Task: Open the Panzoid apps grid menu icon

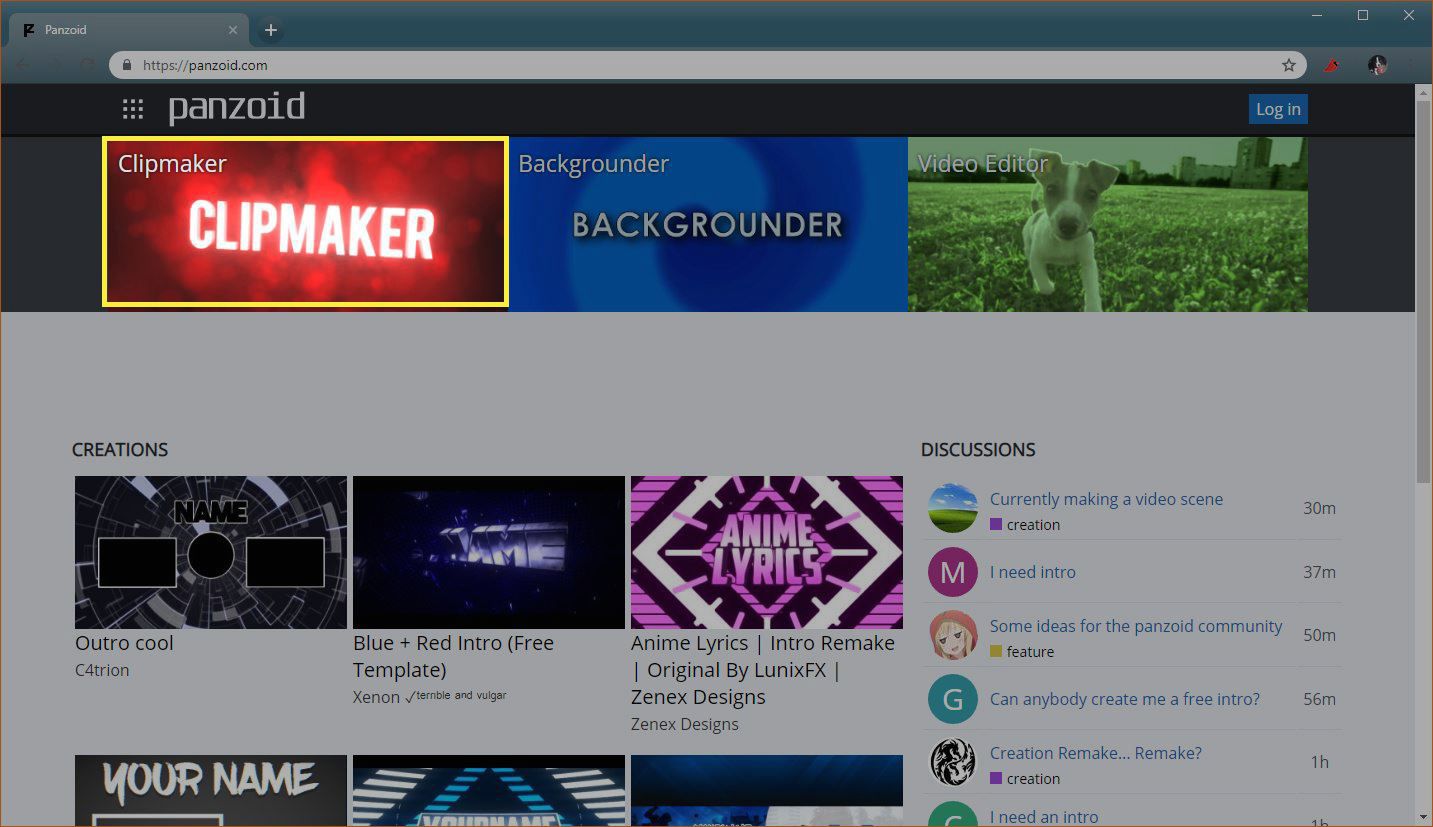Action: coord(132,109)
